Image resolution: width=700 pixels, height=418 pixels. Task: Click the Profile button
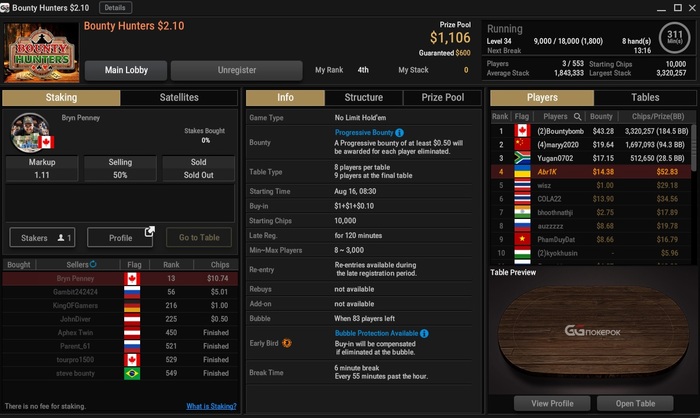pos(120,238)
